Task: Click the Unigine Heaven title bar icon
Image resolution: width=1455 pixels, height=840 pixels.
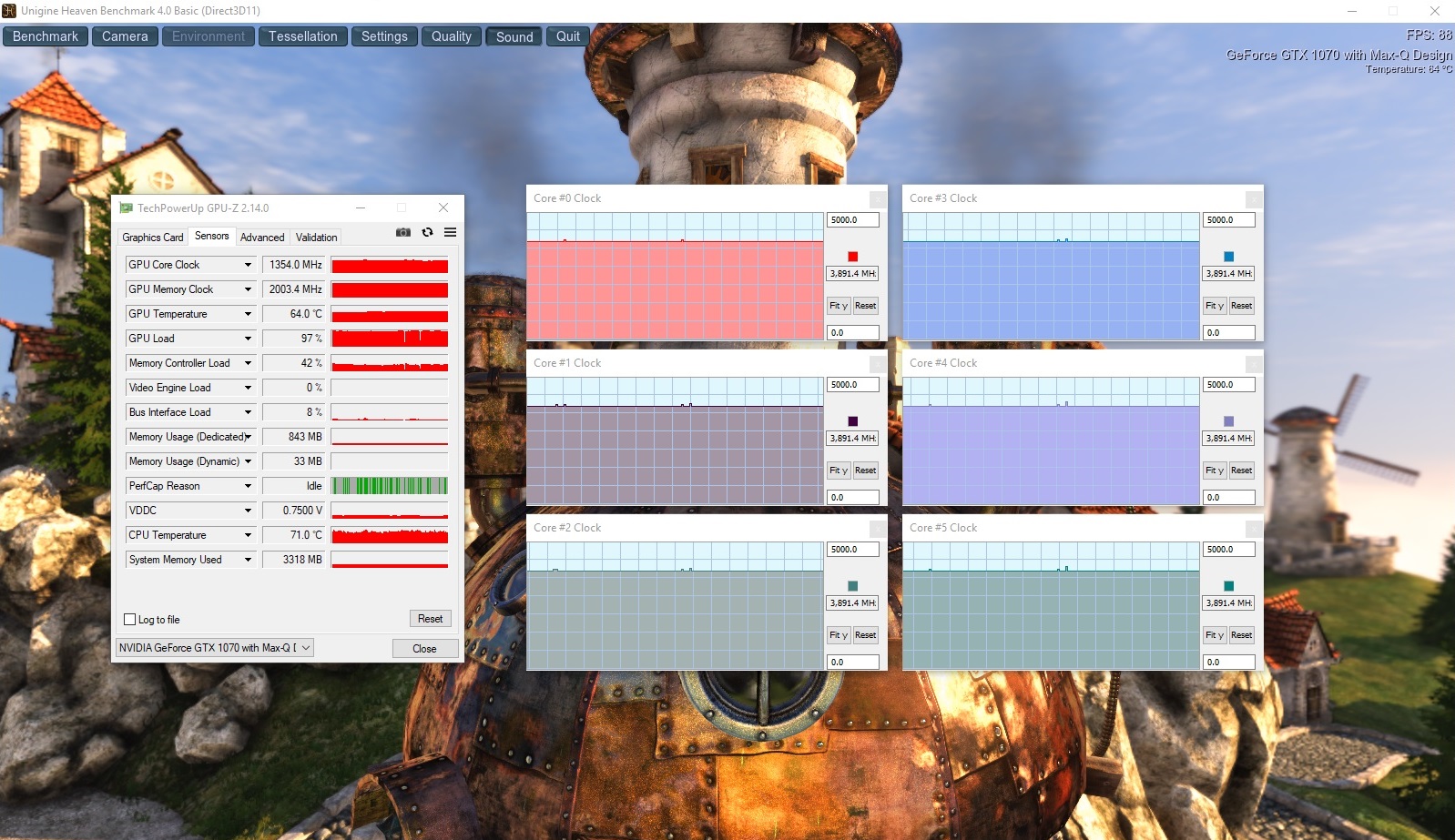Action: point(9,11)
